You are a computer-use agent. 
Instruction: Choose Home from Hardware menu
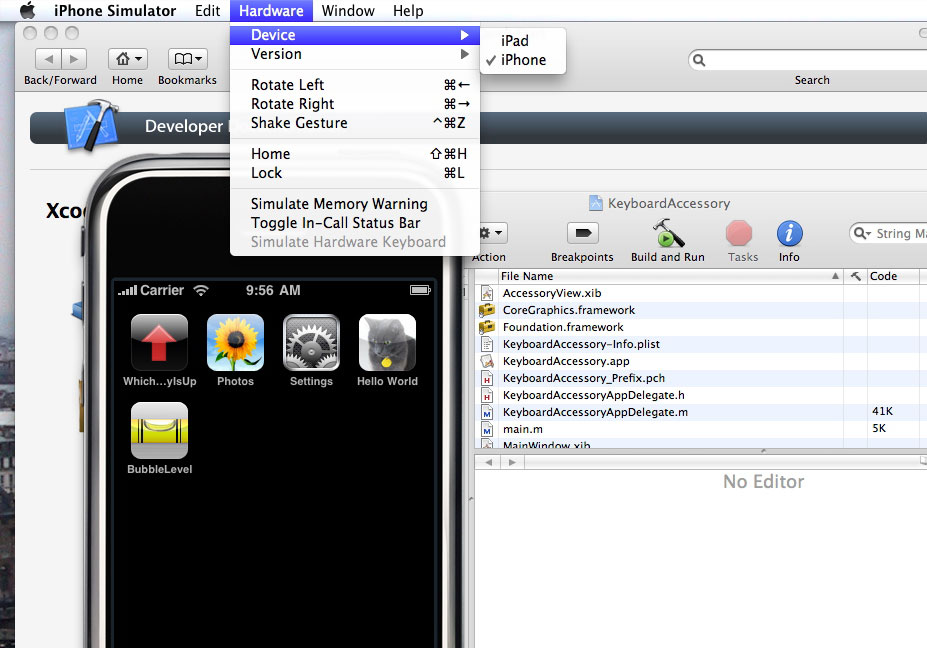[355, 154]
